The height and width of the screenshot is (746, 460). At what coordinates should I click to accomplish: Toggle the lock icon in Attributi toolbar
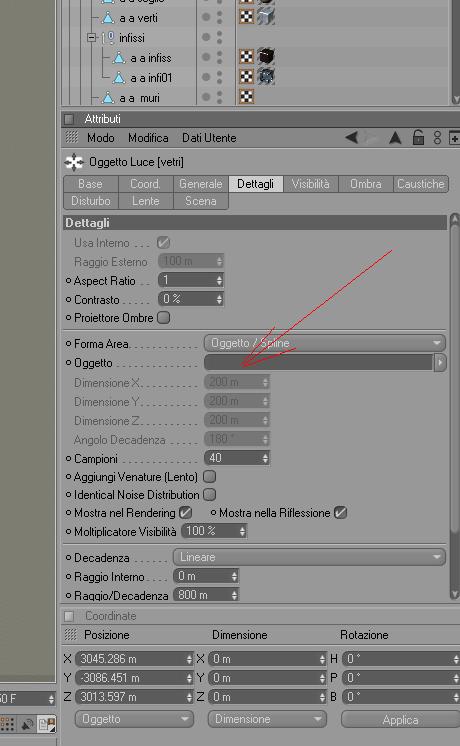click(x=418, y=137)
